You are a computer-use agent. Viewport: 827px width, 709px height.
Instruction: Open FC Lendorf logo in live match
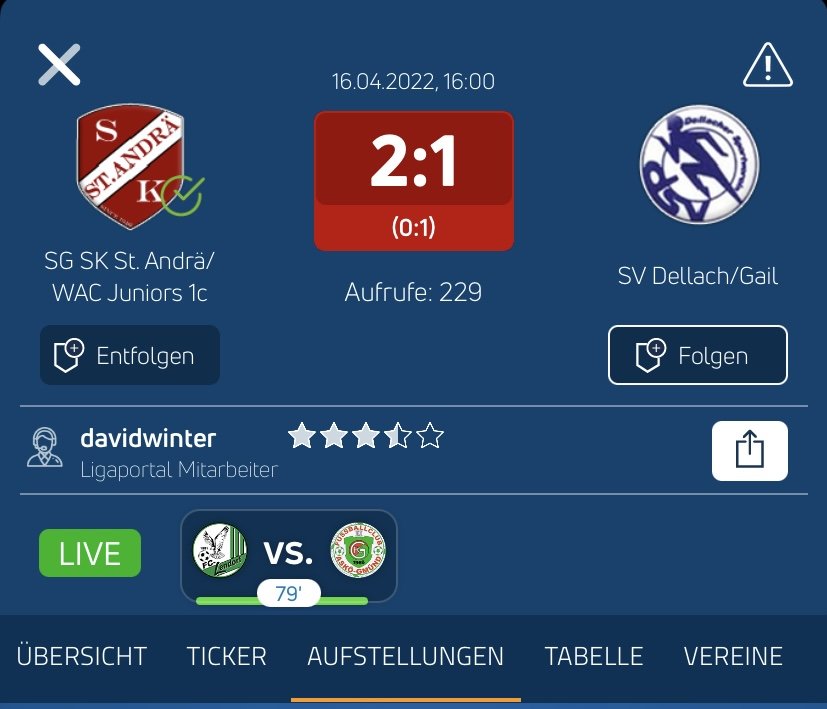[220, 550]
